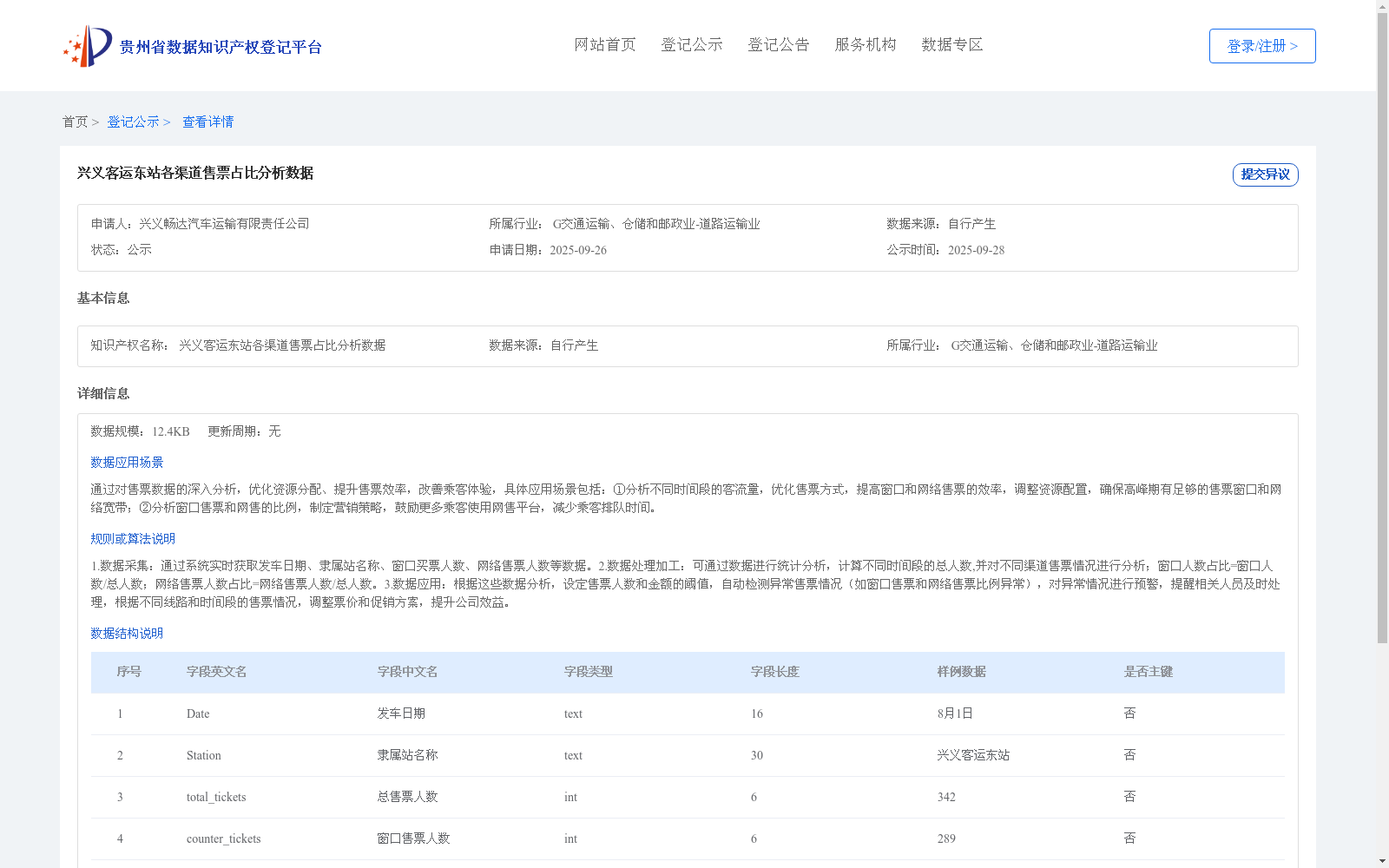
Task: Click the 数据规模 12.4KB value
Action: click(170, 431)
